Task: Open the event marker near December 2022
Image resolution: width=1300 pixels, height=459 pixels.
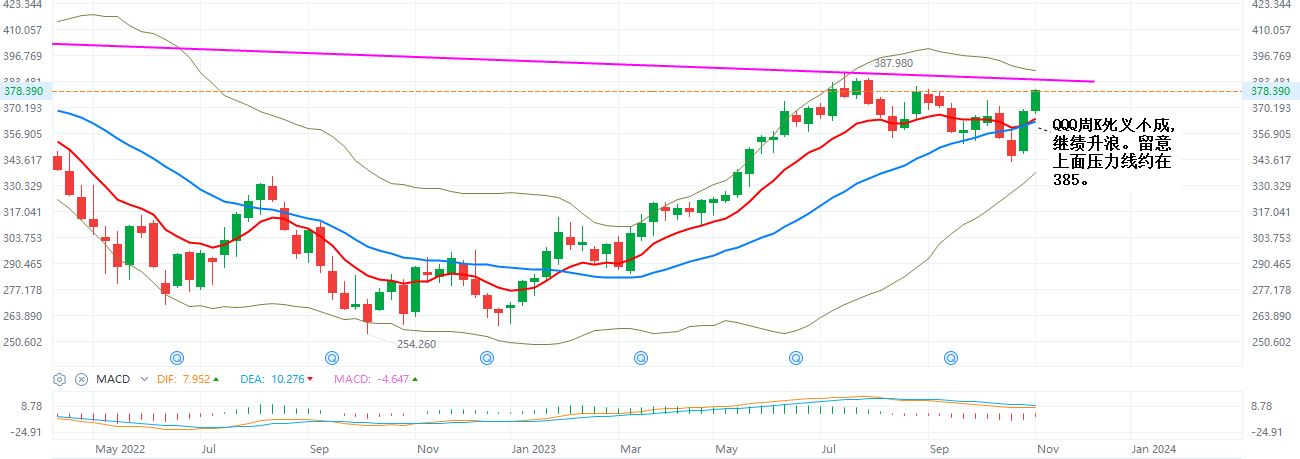Action: pos(487,356)
